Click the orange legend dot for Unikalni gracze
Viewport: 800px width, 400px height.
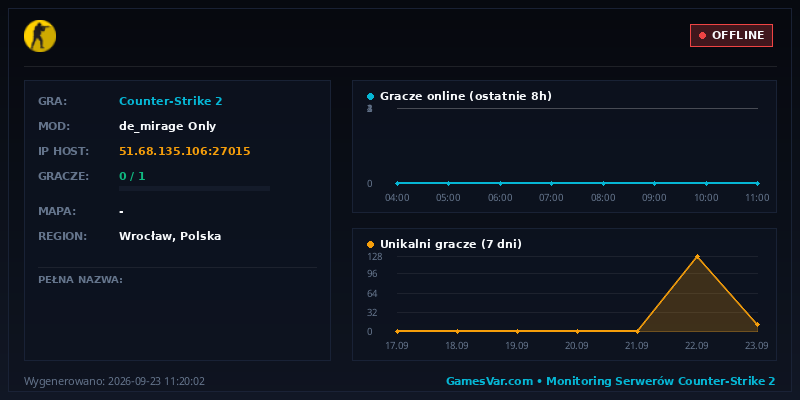tap(370, 244)
